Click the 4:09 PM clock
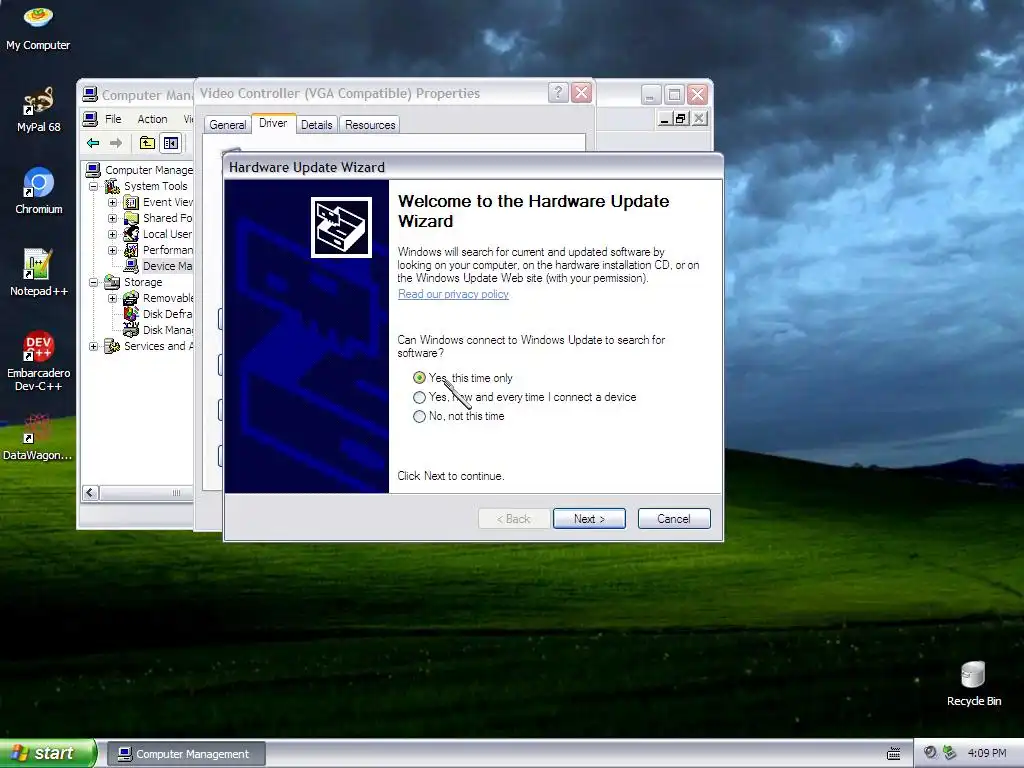 [987, 753]
